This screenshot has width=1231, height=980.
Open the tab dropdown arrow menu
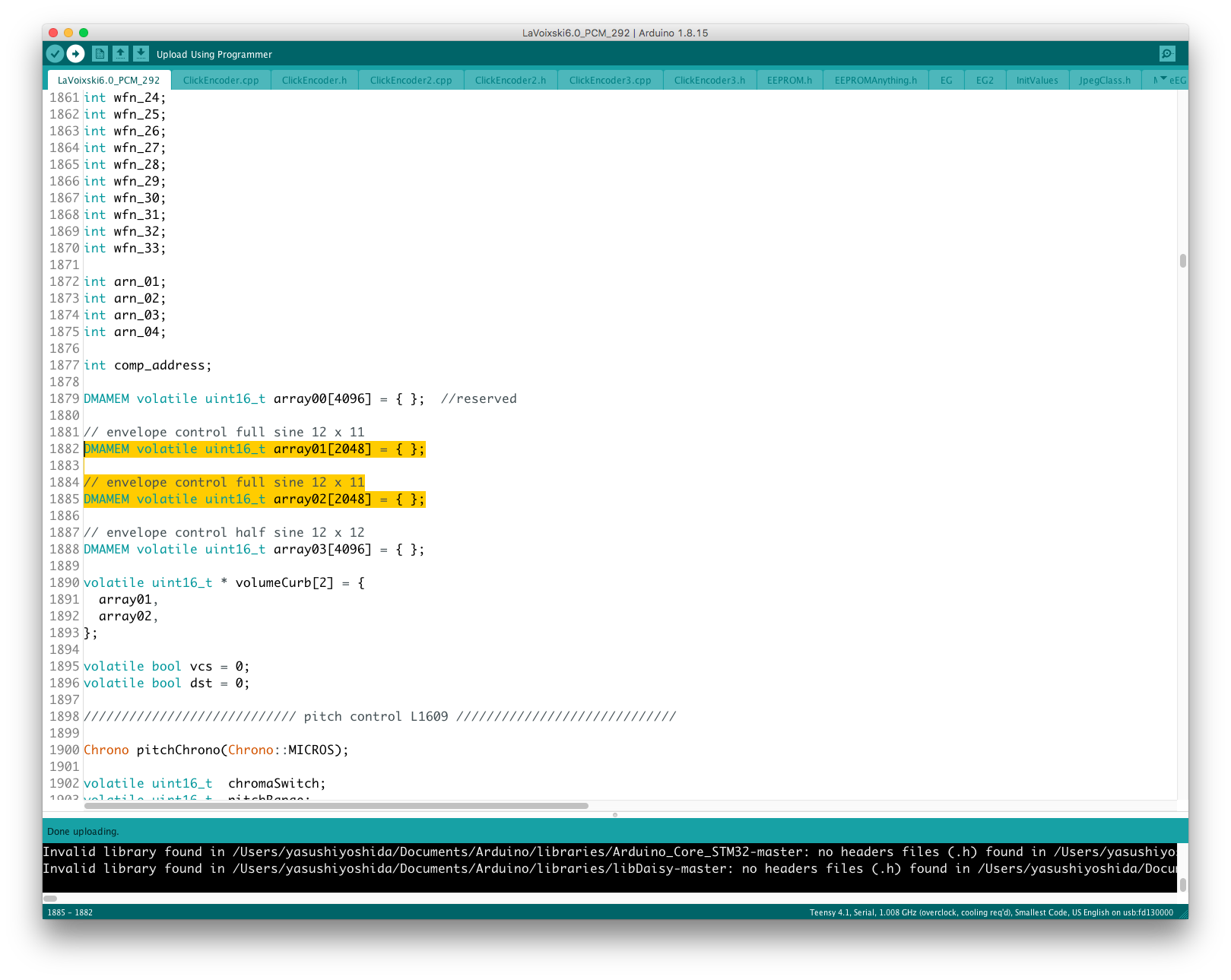(x=1163, y=79)
